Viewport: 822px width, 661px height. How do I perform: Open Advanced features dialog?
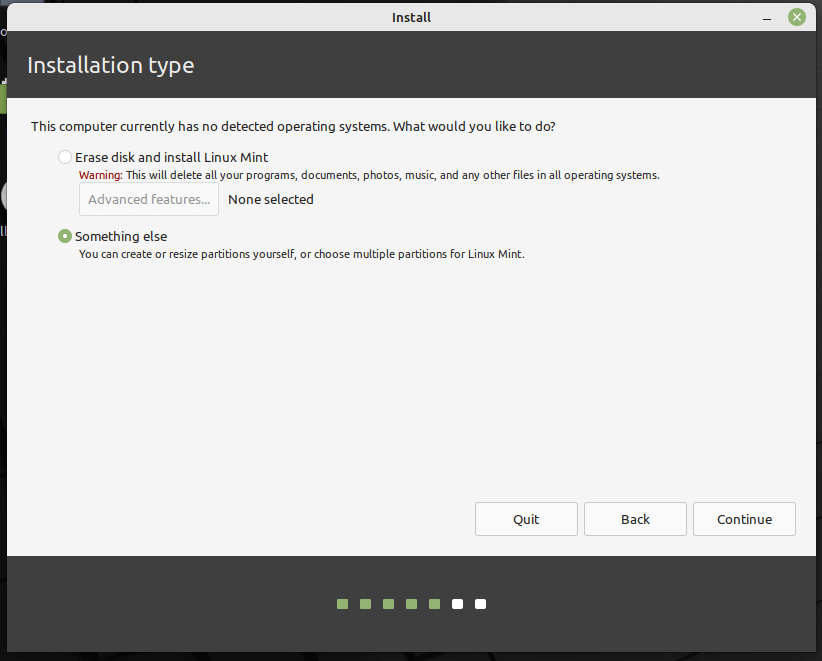point(149,199)
